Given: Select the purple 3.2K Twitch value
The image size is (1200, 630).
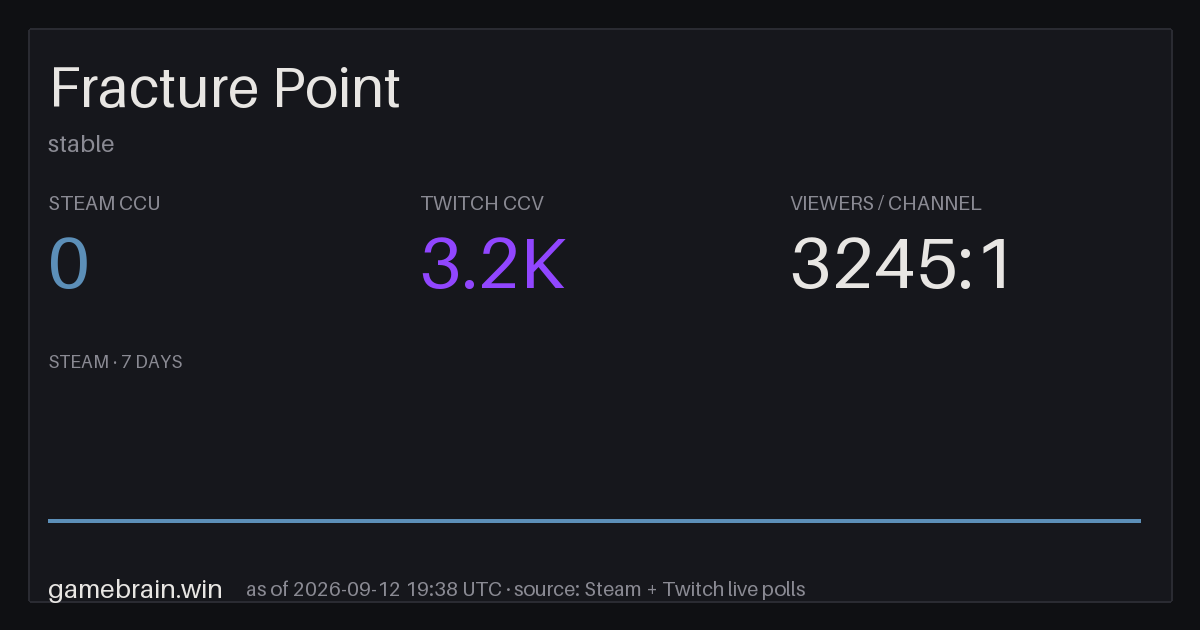Looking at the screenshot, I should (x=493, y=264).
